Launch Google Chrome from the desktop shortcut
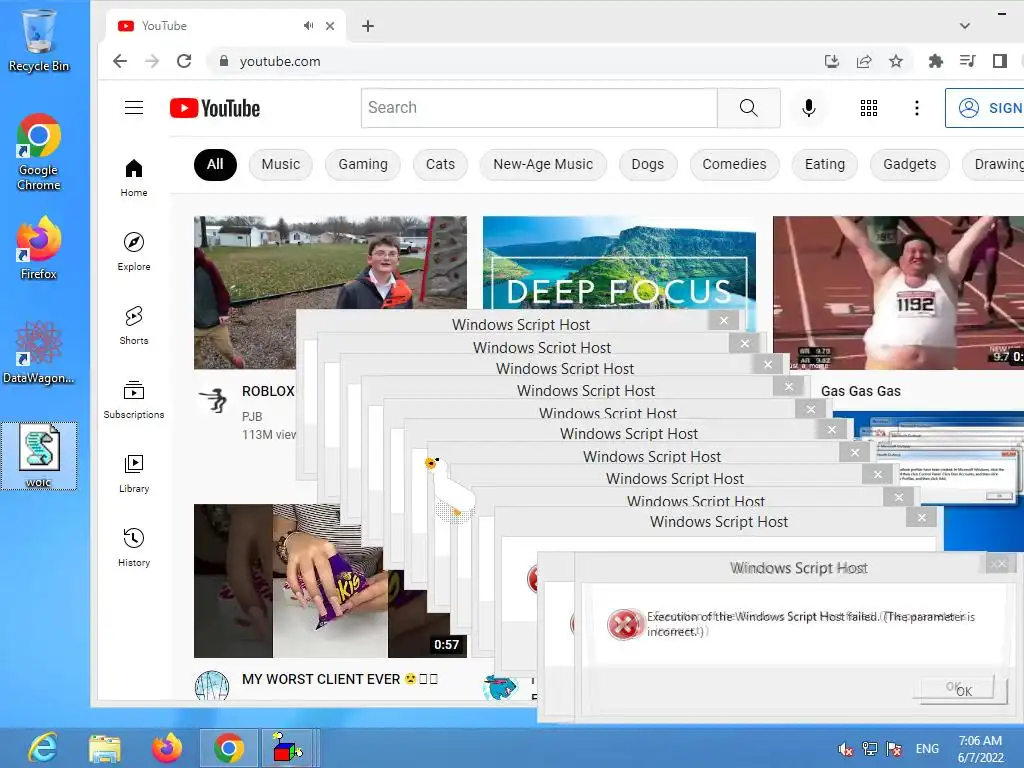 39,152
